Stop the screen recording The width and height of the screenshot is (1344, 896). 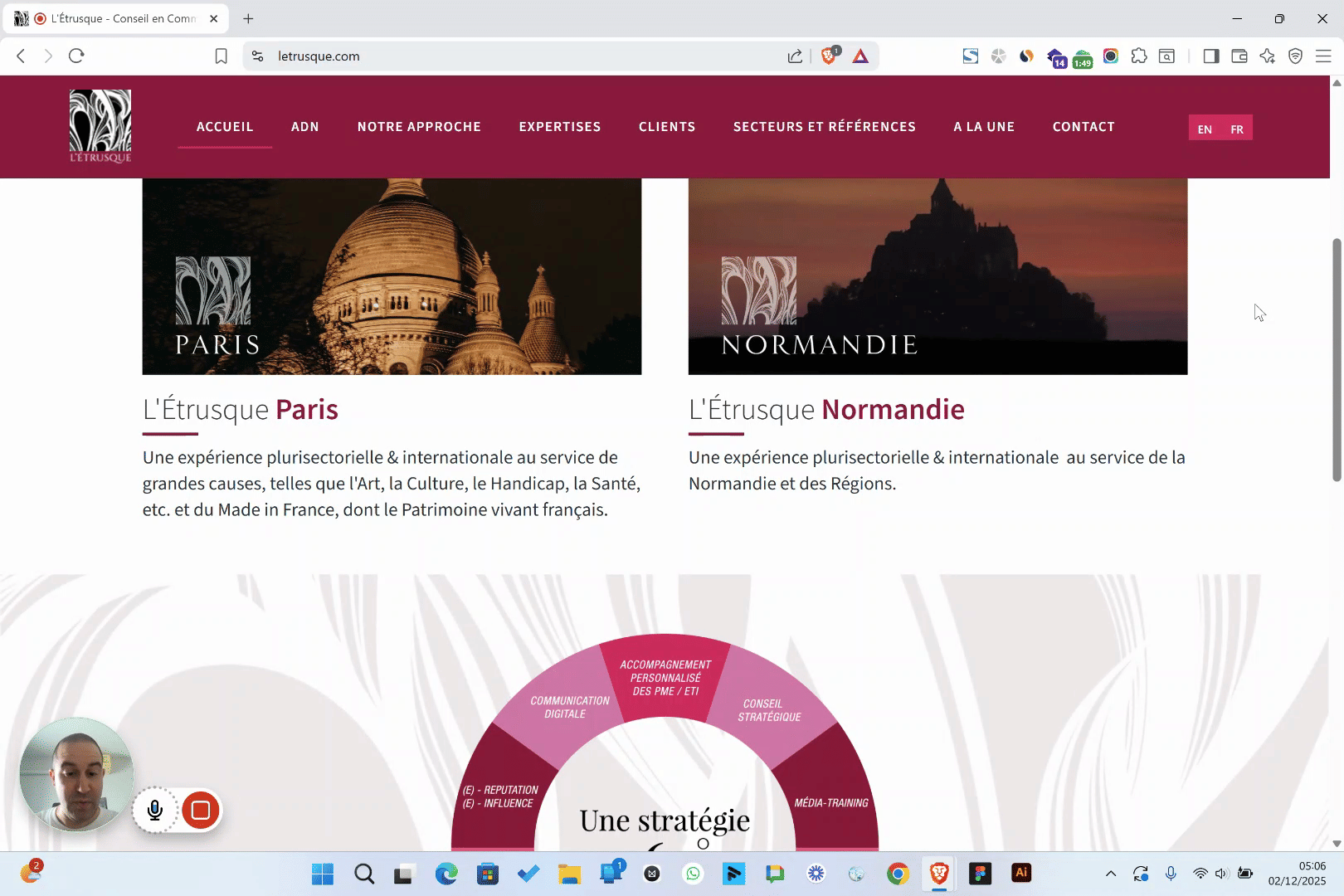pos(201,810)
